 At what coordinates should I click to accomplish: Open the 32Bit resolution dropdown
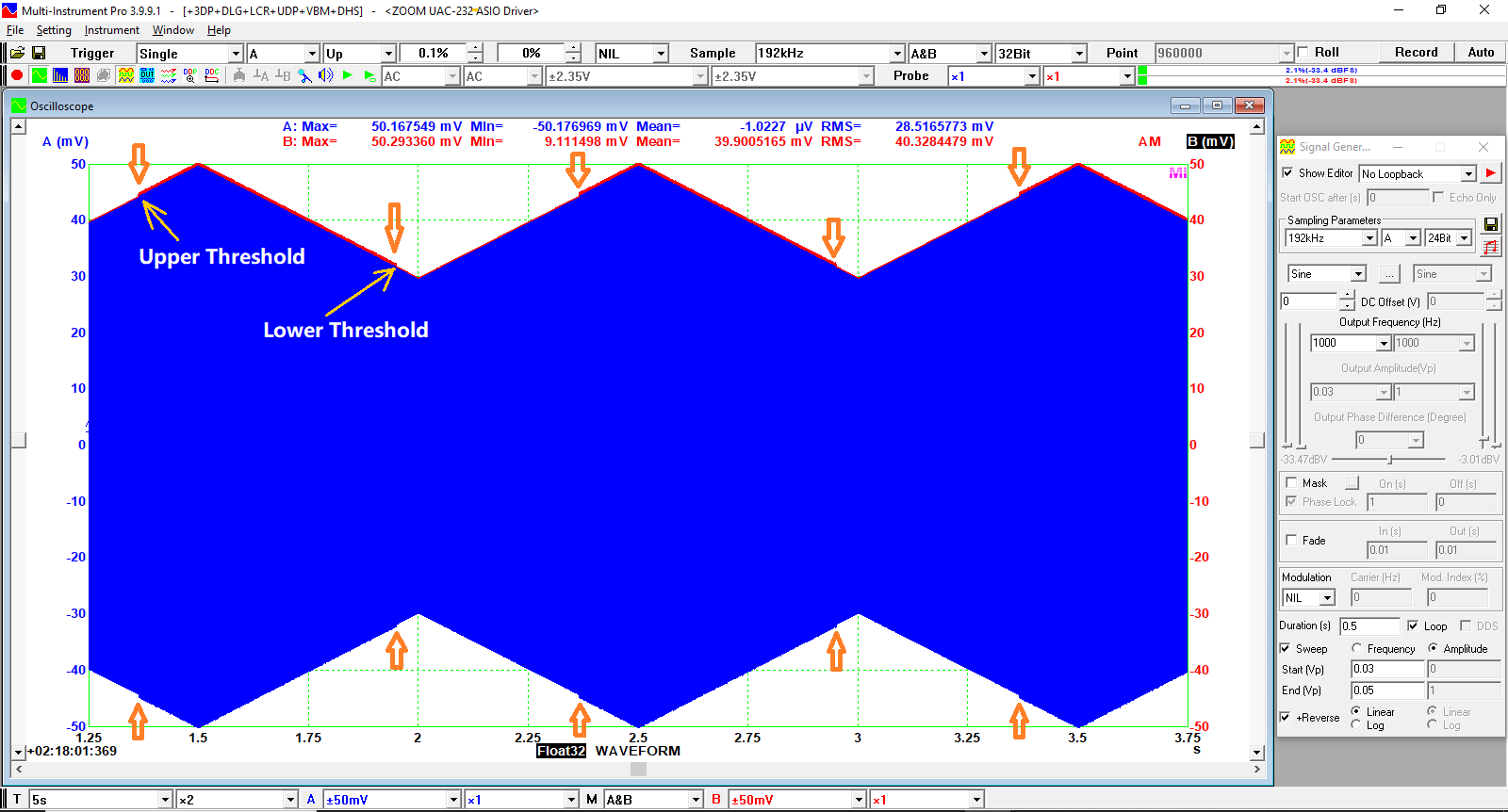tap(1080, 54)
